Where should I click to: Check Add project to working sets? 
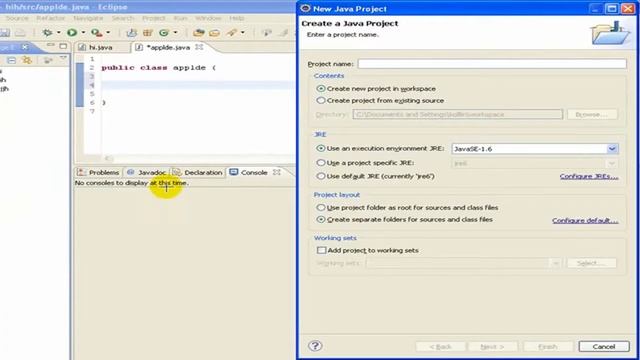point(322,250)
